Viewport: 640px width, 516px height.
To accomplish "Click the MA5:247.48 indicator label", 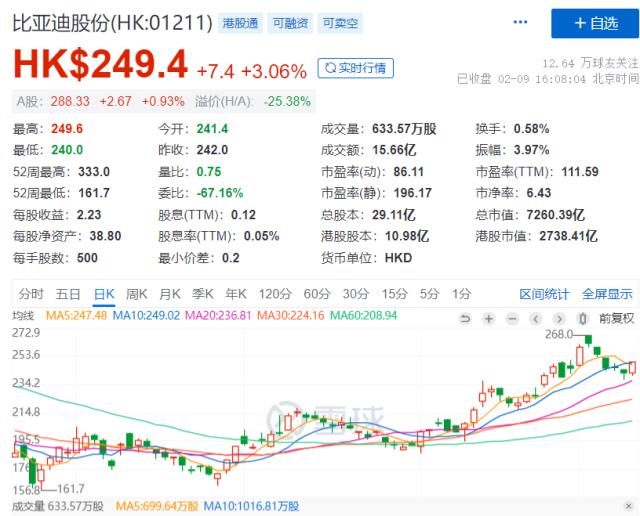I will click(76, 316).
